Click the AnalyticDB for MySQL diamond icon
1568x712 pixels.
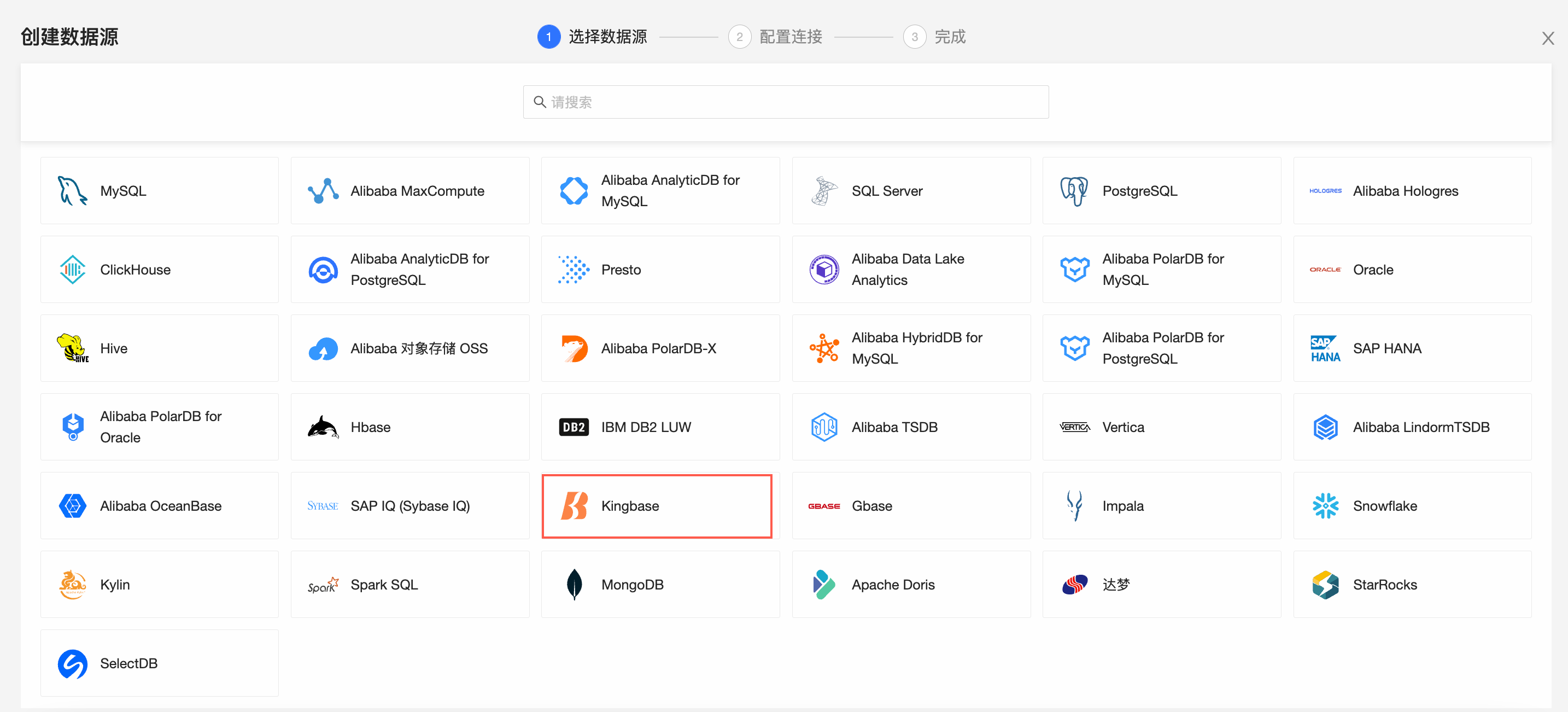(x=574, y=191)
